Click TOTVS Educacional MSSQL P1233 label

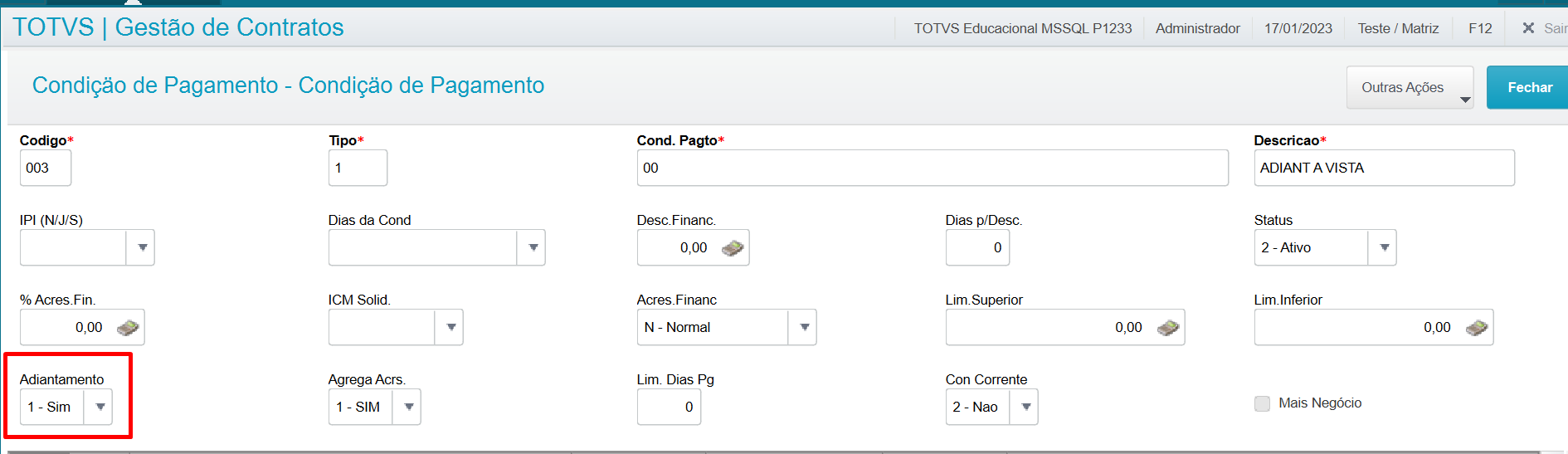point(1022,28)
